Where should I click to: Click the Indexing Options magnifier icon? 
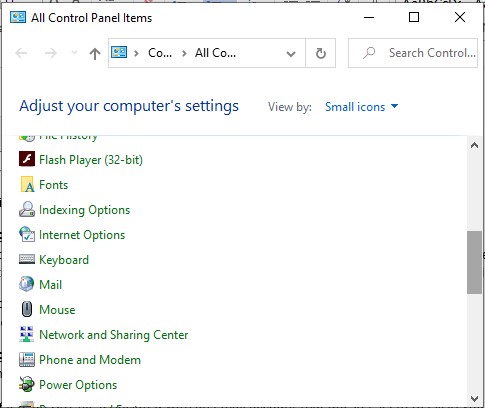[27, 209]
